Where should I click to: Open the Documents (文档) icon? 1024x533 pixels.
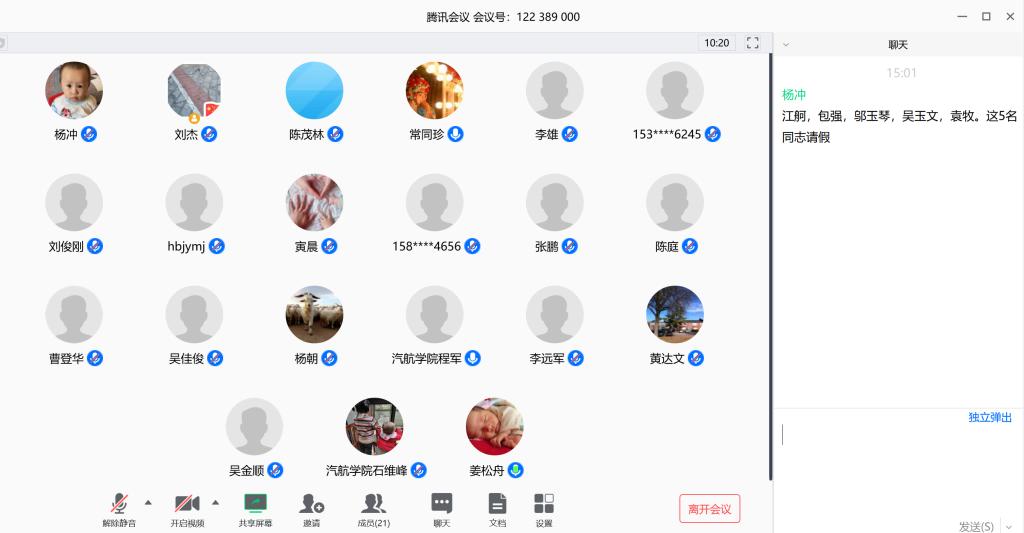(x=497, y=504)
